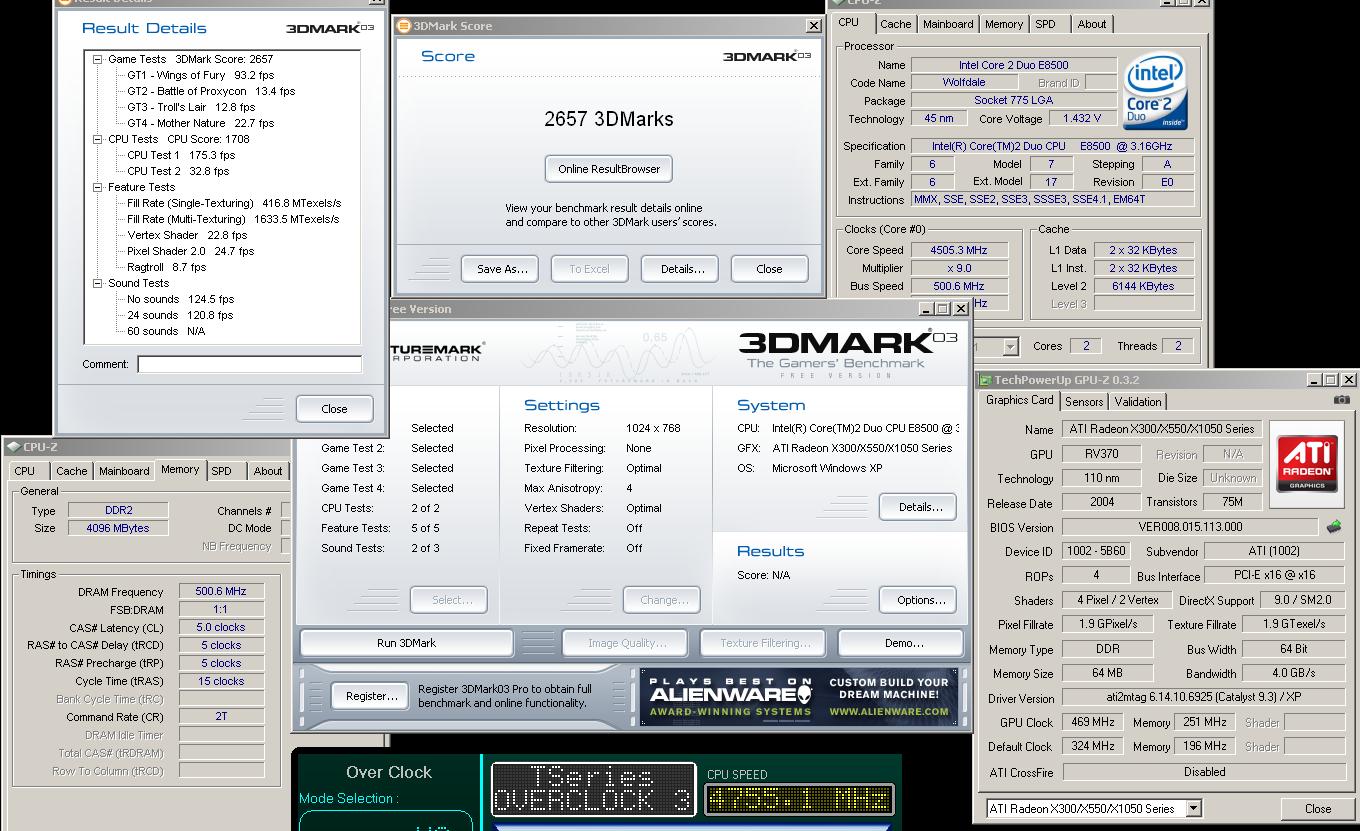Click the CPU SPEED display in Over Clock
Viewport: 1360px width, 831px height.
coord(799,800)
